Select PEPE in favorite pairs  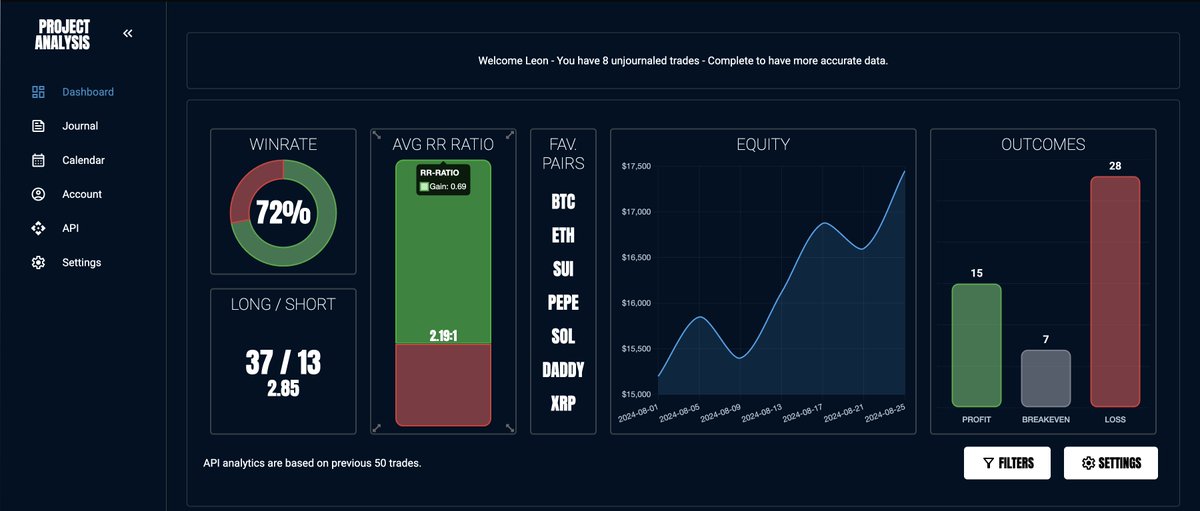(x=563, y=303)
